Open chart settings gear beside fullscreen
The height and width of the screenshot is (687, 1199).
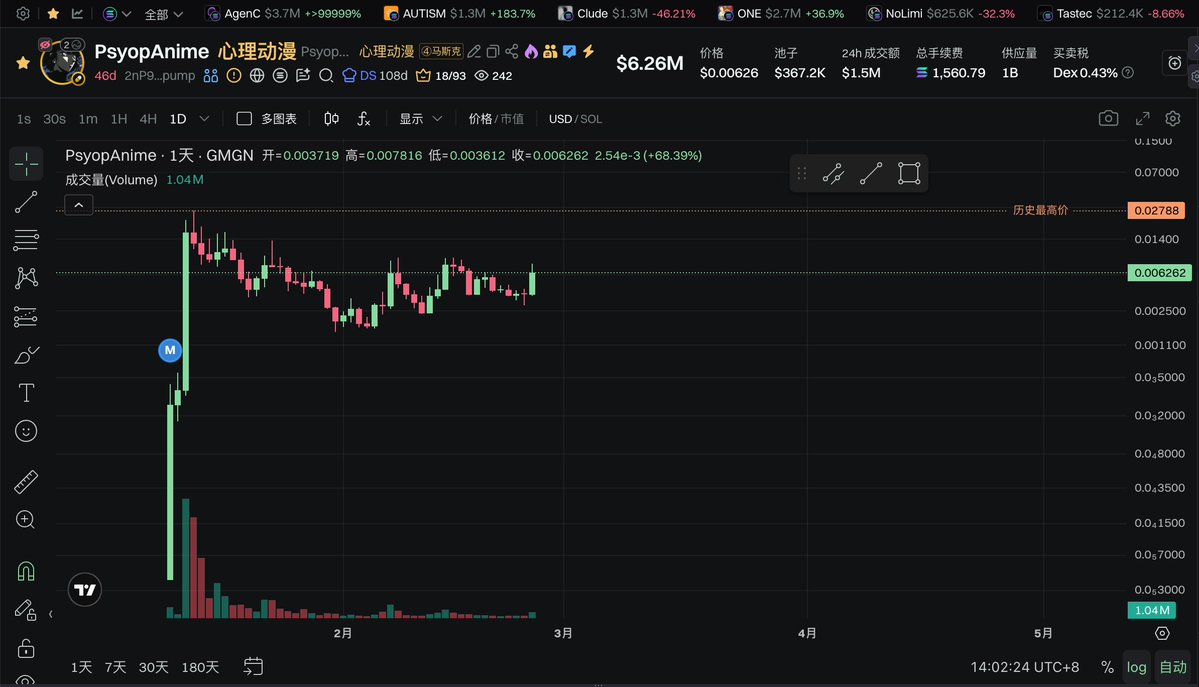pos(1173,119)
